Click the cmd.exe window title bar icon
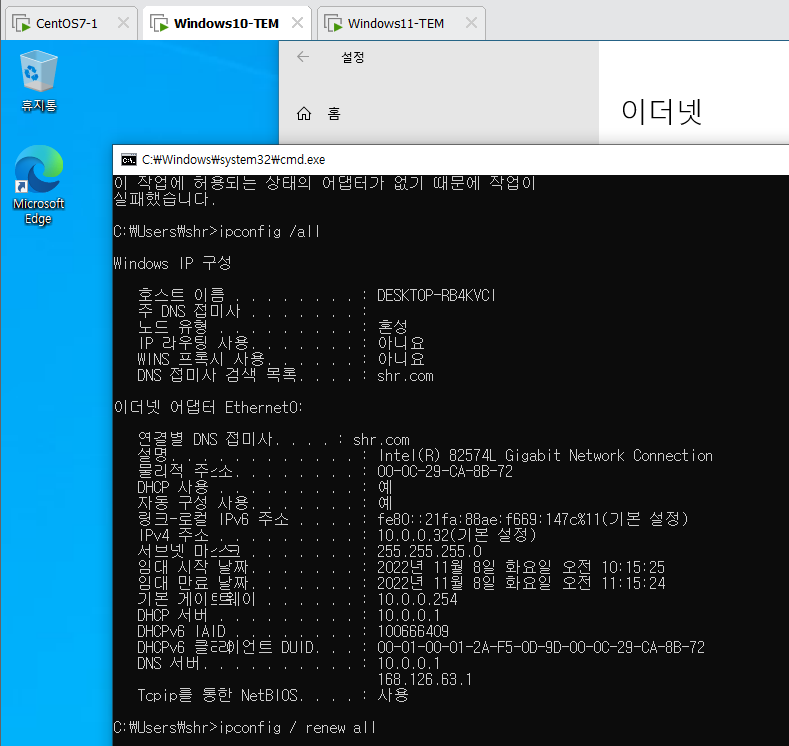Viewport: 789px width, 746px height. pos(129,160)
